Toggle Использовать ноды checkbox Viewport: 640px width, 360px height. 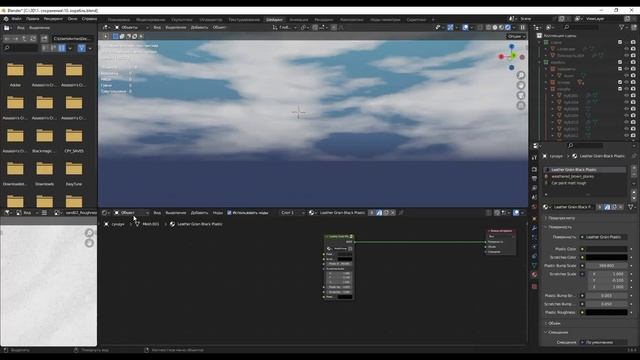229,213
